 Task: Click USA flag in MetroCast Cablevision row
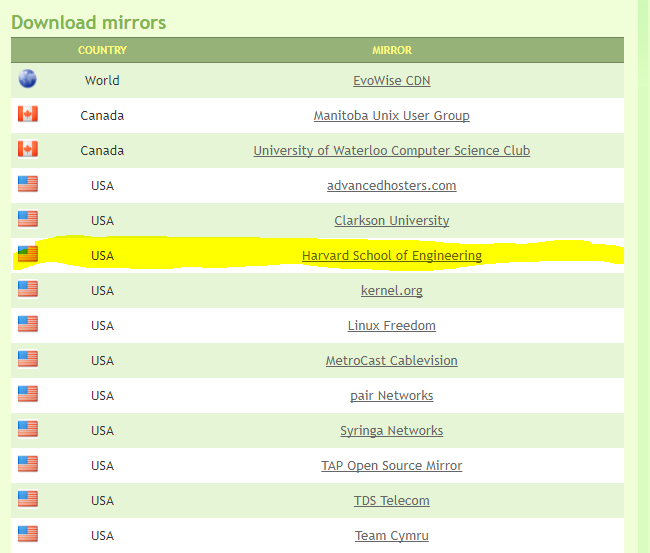coord(28,359)
